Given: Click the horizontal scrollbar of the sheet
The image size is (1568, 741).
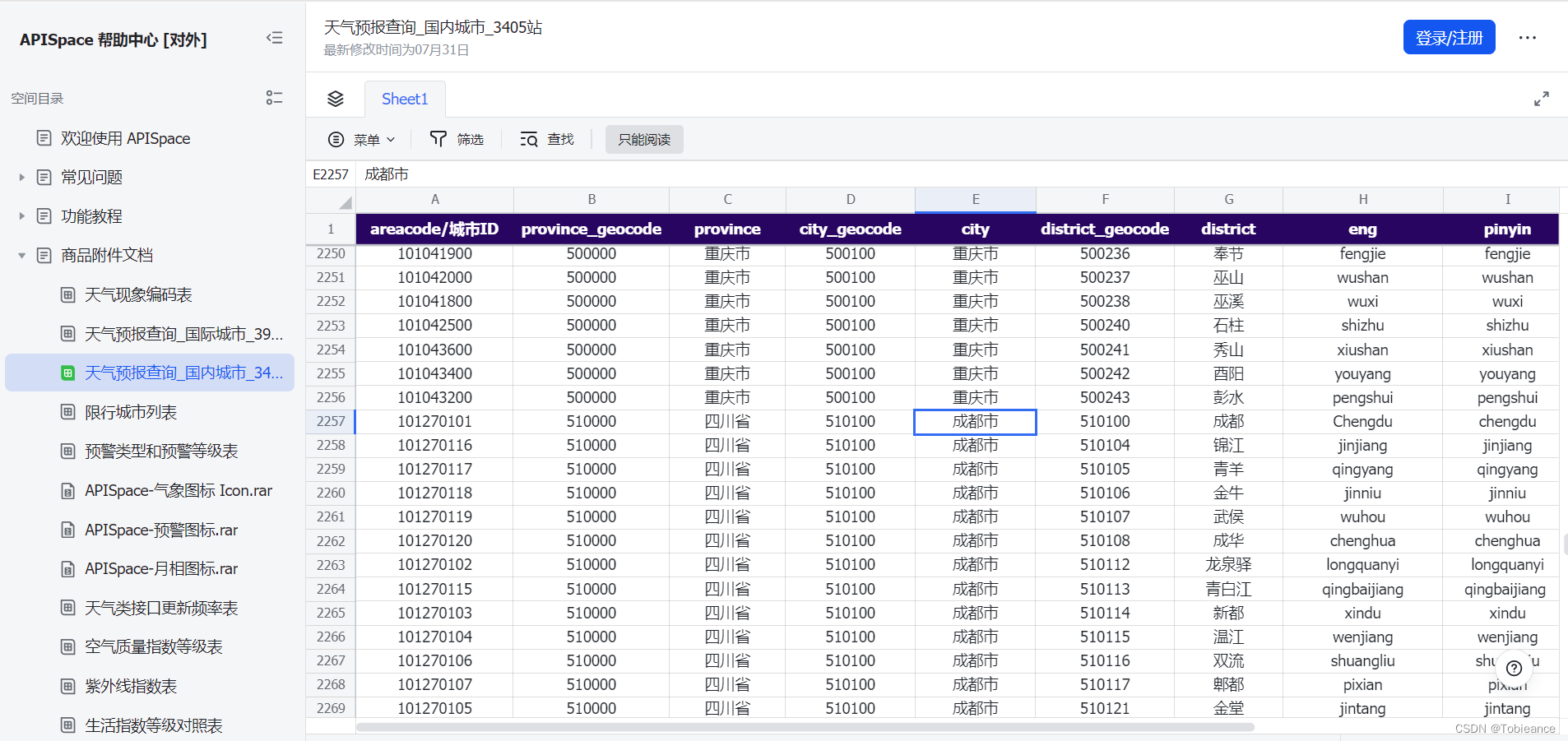Looking at the screenshot, I should click(805, 727).
